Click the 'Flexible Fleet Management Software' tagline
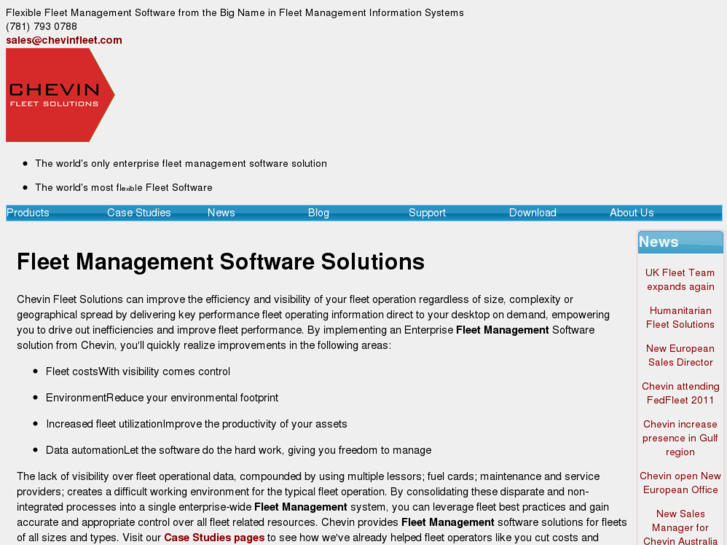The height and width of the screenshot is (545, 727). 235,13
